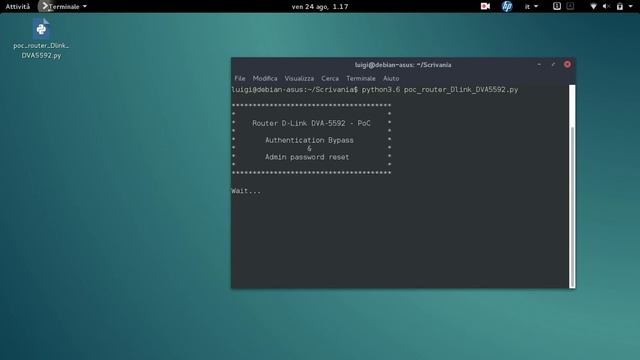Click the terminal title 'luigi@debian-asus: ~/Scrivania'

point(403,65)
